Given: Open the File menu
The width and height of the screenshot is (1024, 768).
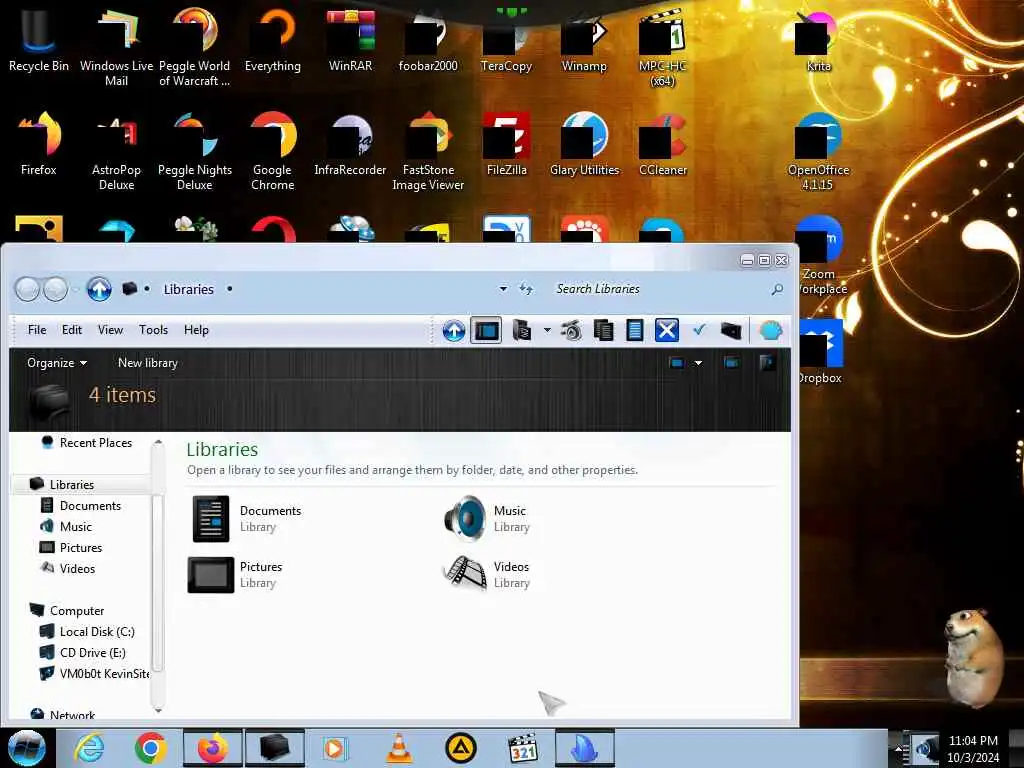Looking at the screenshot, I should [x=37, y=330].
